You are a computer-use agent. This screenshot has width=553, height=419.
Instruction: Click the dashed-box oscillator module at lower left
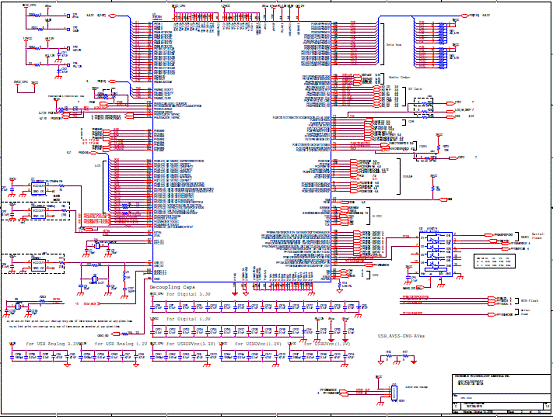pos(33,263)
